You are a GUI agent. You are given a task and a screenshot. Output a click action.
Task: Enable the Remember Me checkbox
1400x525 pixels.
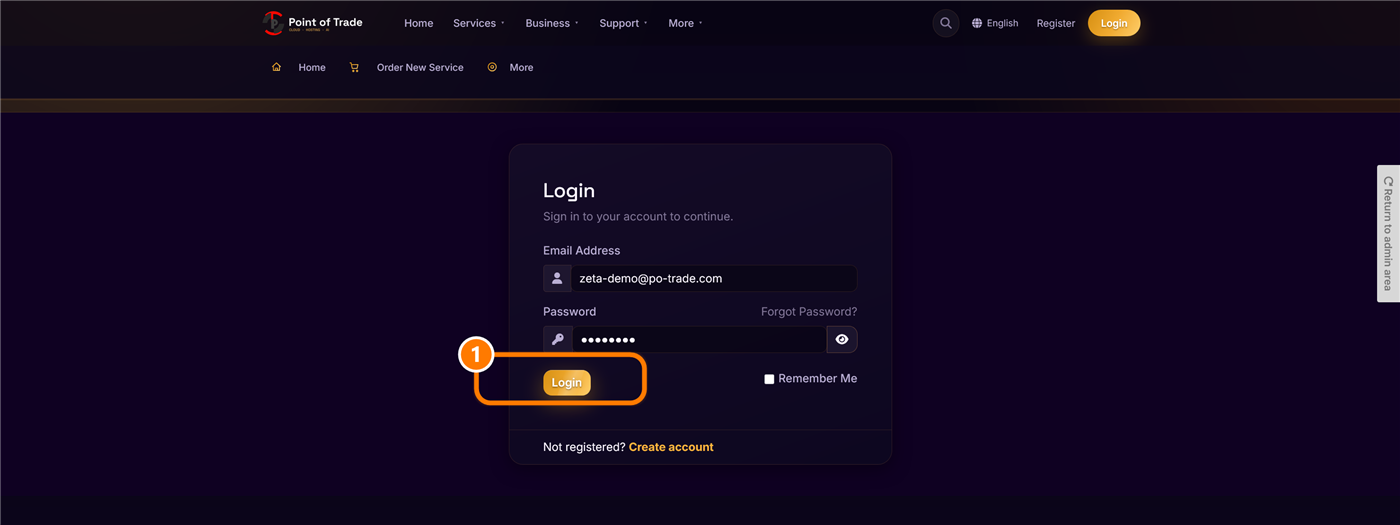(769, 379)
